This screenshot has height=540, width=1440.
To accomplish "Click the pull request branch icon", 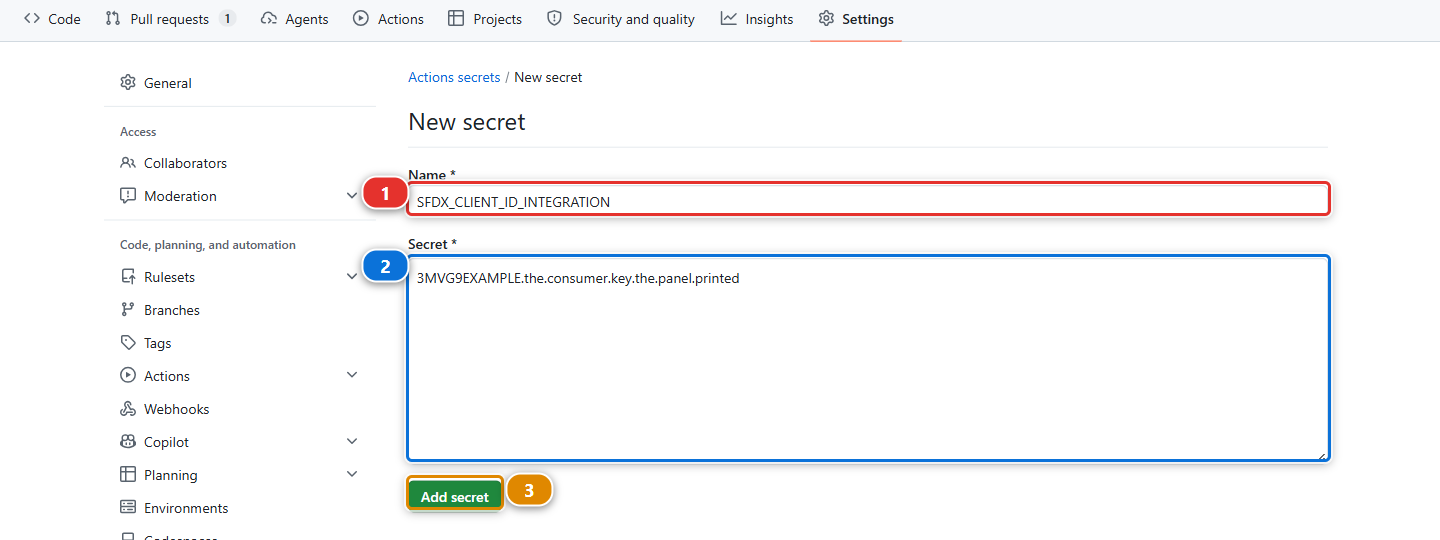I will click(113, 19).
